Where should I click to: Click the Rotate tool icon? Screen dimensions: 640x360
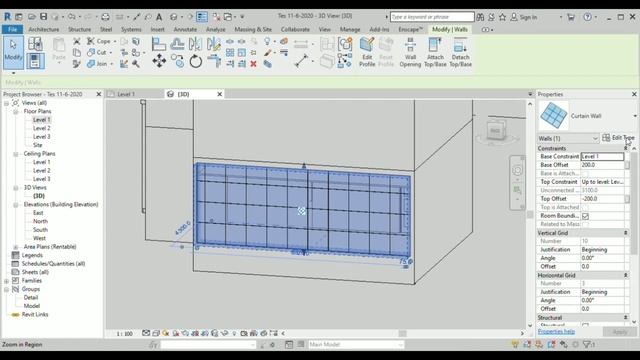196,61
